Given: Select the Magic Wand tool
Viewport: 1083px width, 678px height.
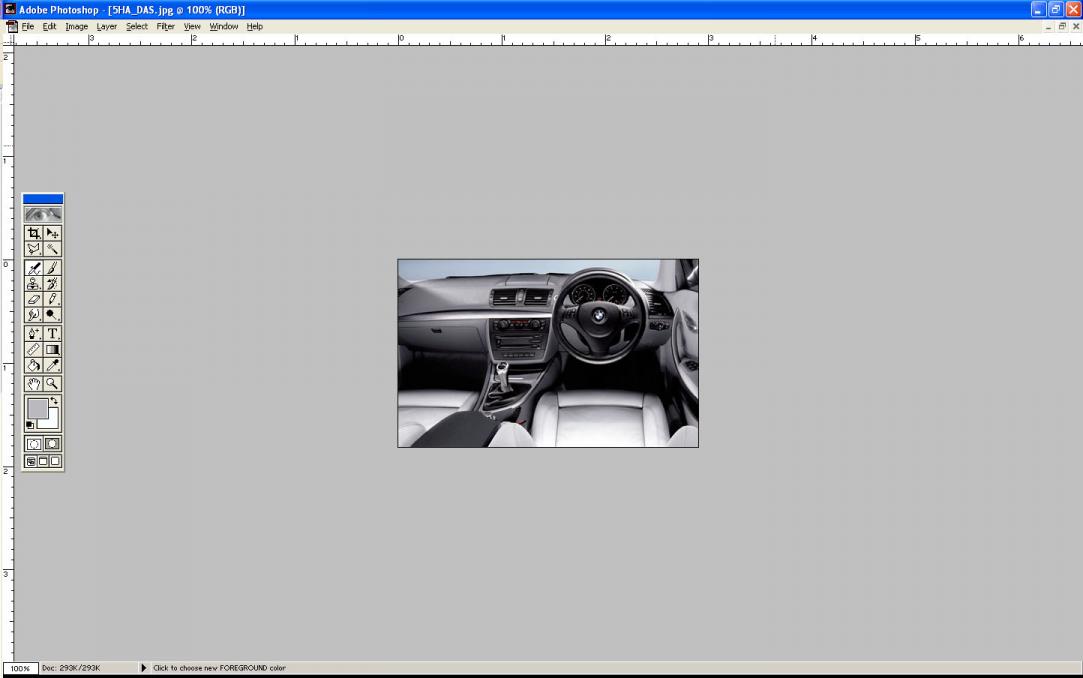Looking at the screenshot, I should point(52,249).
